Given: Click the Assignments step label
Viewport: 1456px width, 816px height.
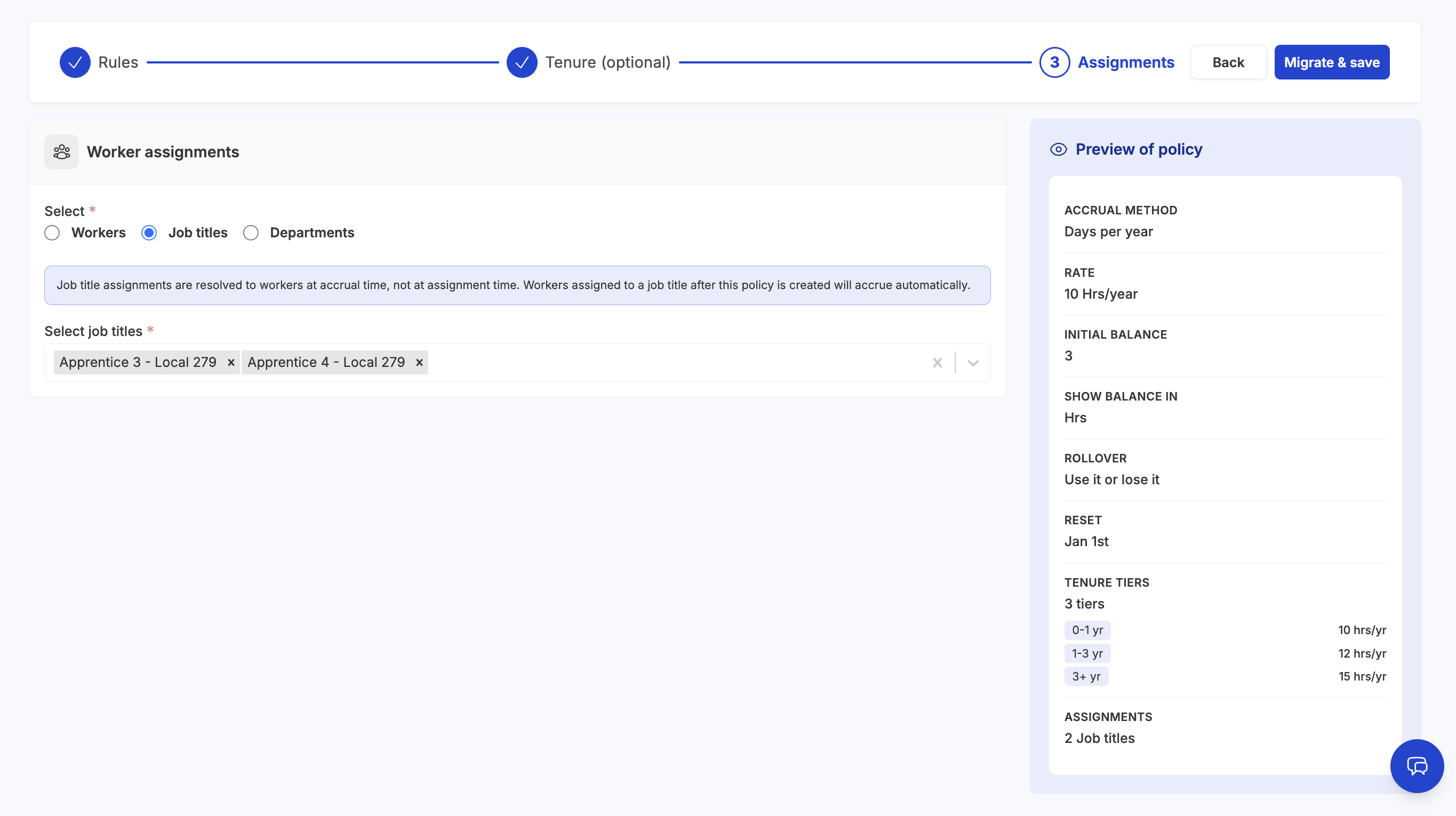Looking at the screenshot, I should pos(1125,62).
